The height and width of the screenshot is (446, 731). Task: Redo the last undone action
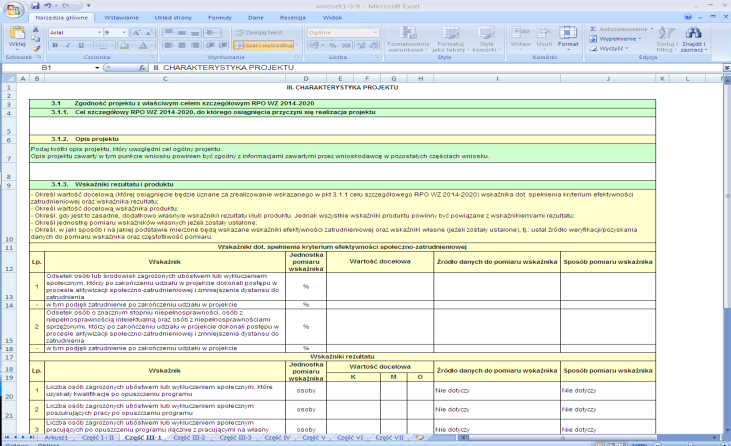pos(66,6)
